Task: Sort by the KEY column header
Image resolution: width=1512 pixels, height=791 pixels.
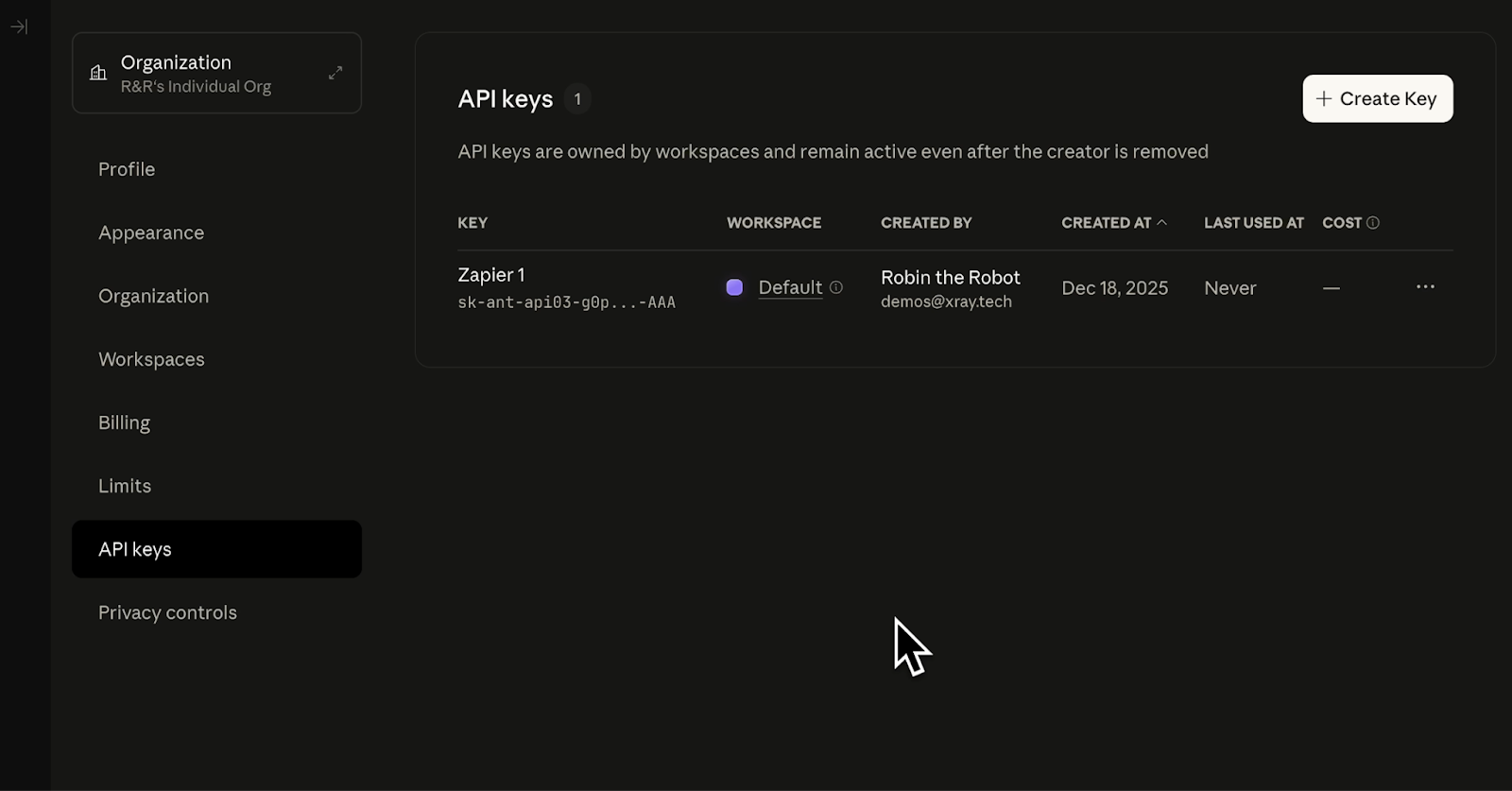Action: tap(472, 223)
